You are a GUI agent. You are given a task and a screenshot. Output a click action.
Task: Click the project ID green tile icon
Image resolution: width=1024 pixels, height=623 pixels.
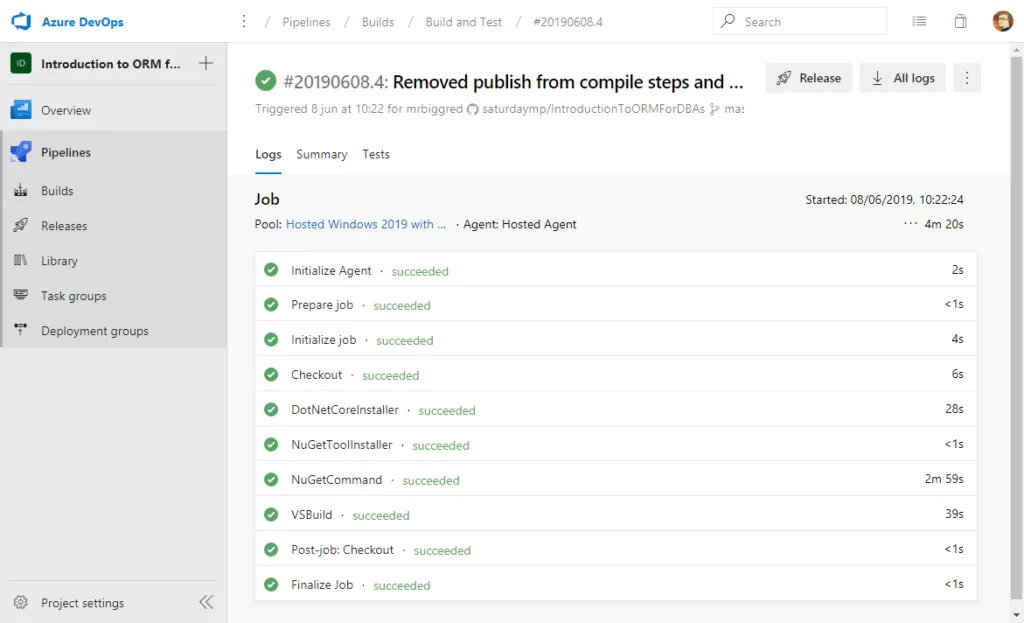[x=21, y=63]
